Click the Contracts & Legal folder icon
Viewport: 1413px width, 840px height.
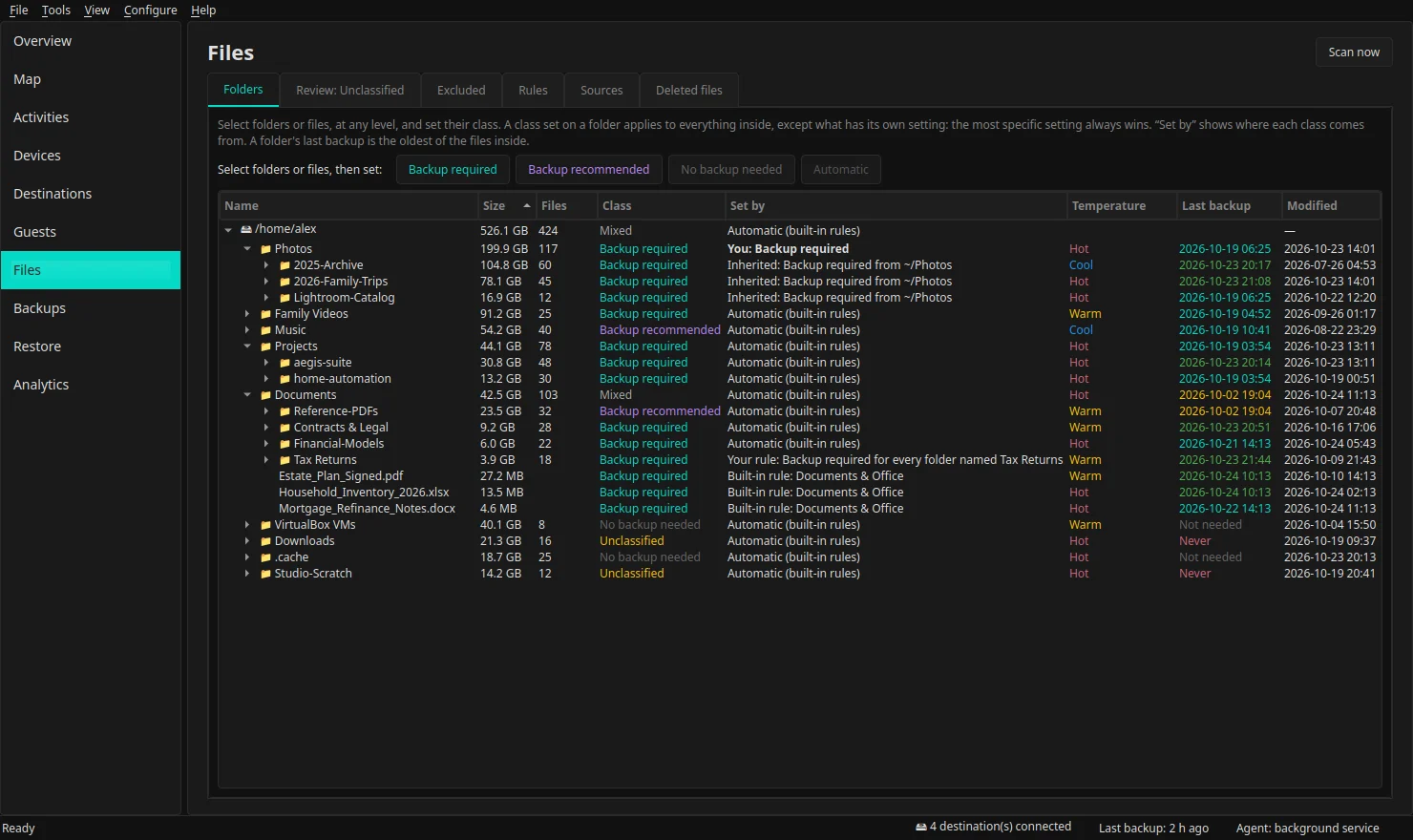pos(285,428)
